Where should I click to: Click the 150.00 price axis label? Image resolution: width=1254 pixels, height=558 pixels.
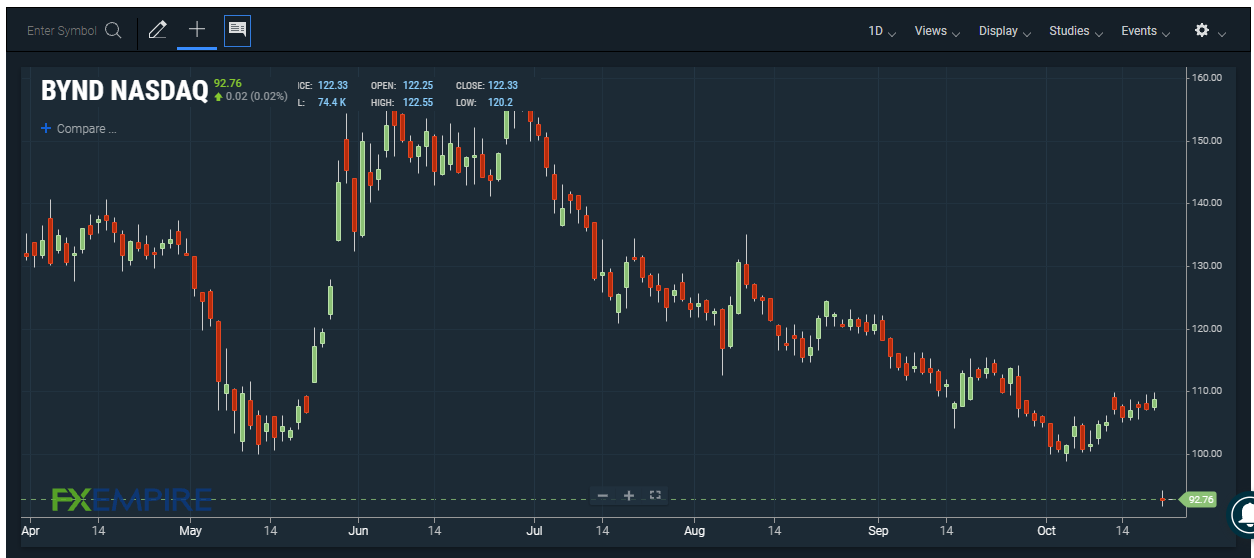pos(1208,140)
